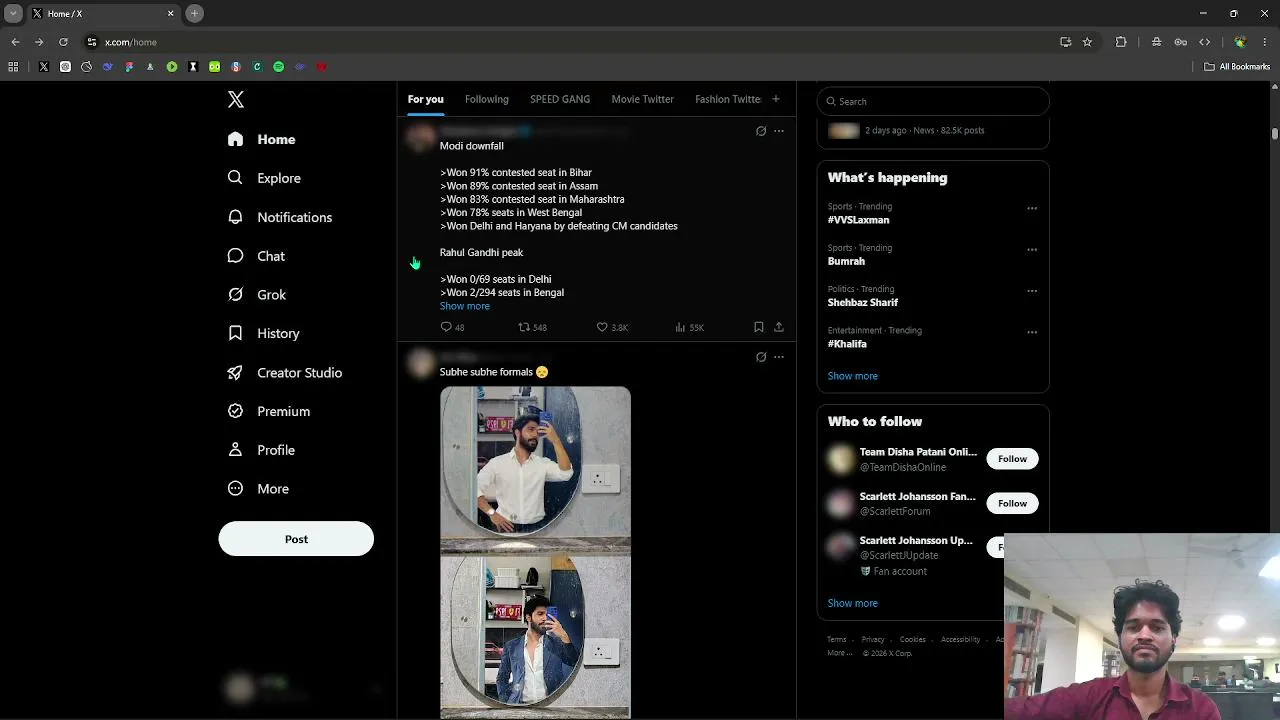
Task: Open options for #VVSLaxman trend
Action: (x=1032, y=208)
